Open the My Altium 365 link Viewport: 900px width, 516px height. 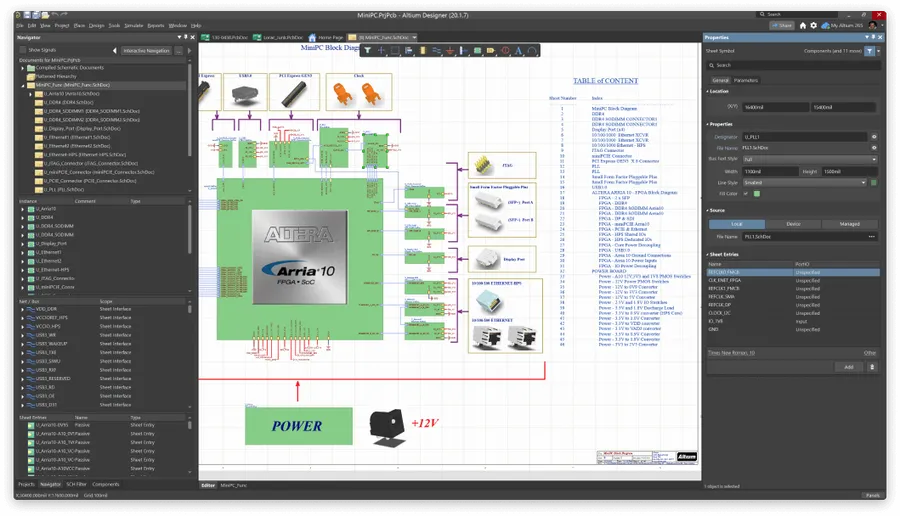(x=842, y=25)
